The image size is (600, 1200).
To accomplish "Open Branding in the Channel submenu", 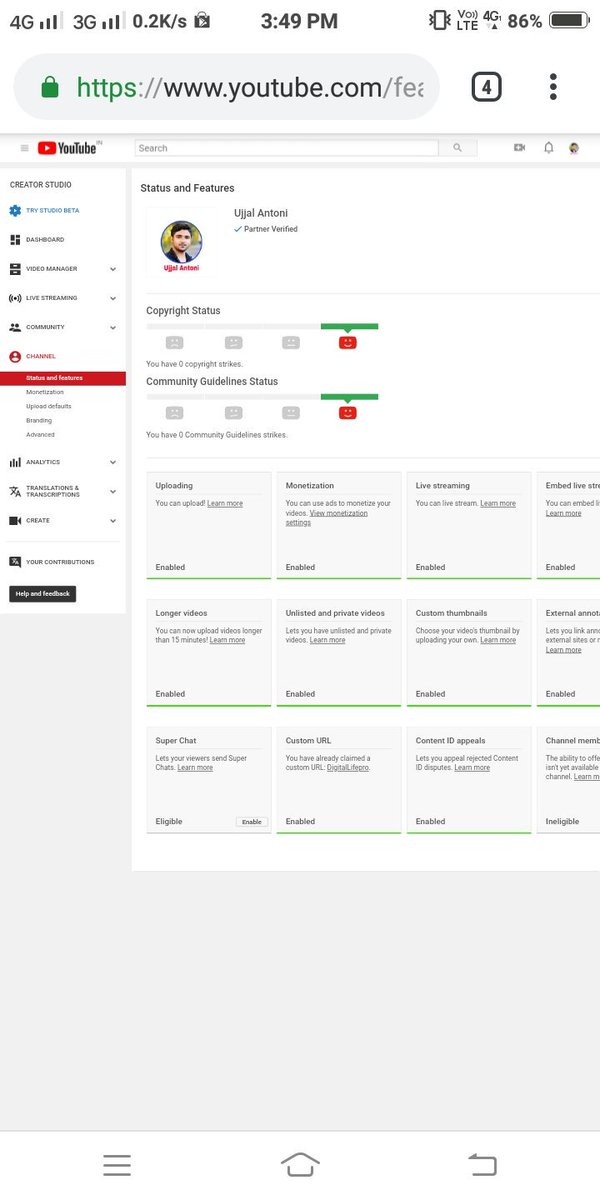I will coord(39,420).
